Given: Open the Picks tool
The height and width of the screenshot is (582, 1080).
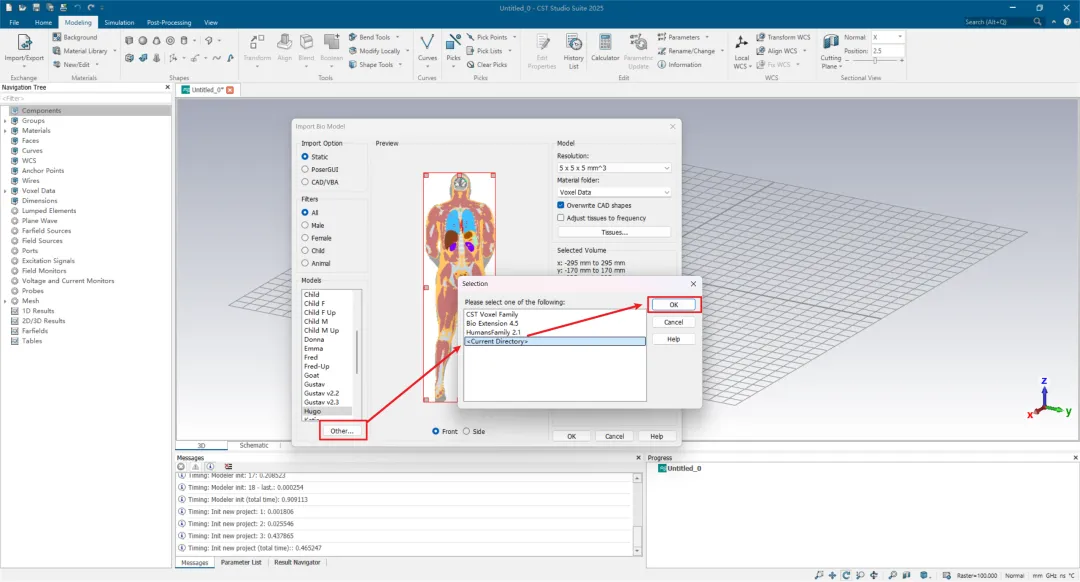Looking at the screenshot, I should (x=453, y=48).
